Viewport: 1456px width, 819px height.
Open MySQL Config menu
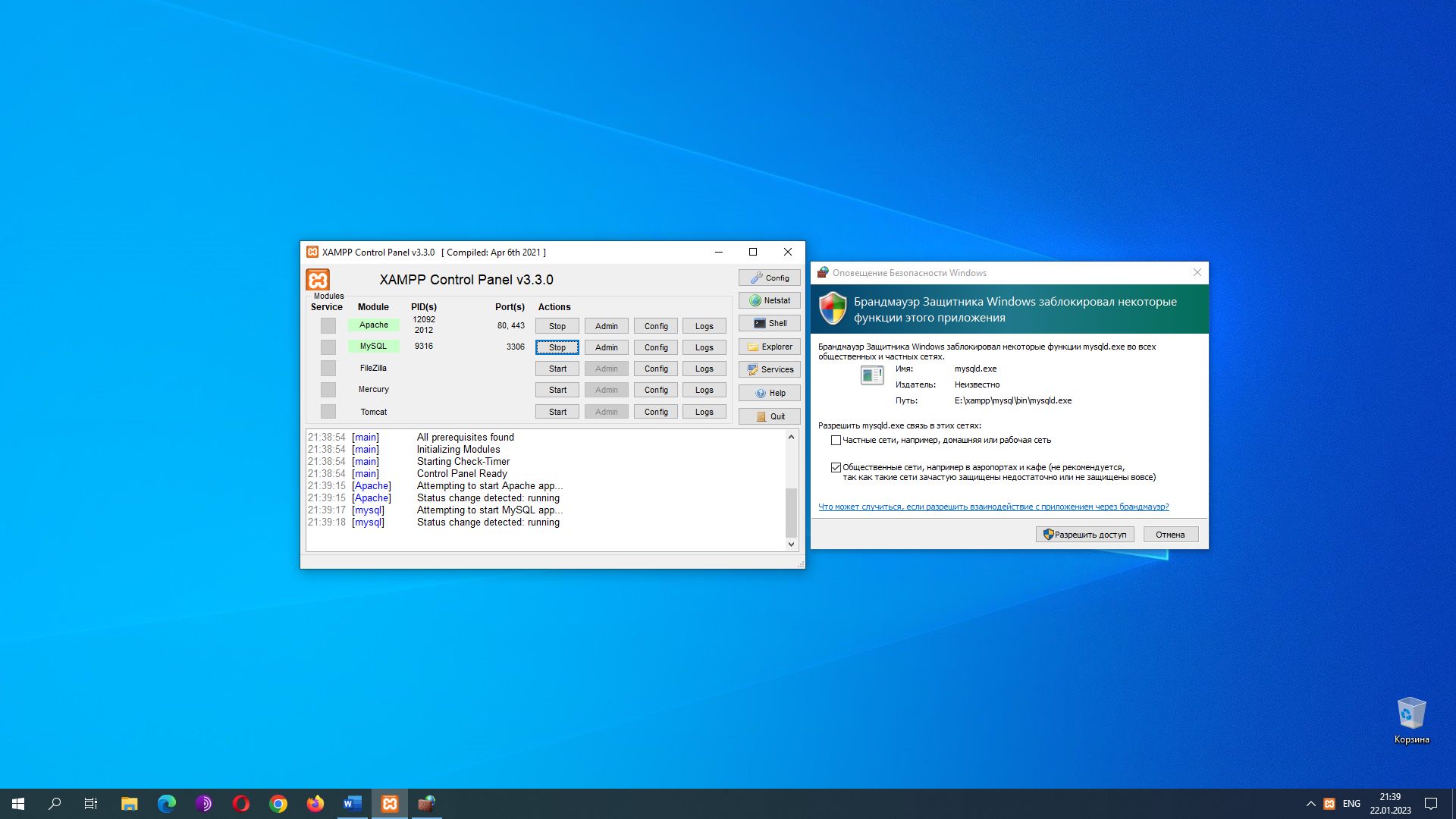click(x=656, y=347)
